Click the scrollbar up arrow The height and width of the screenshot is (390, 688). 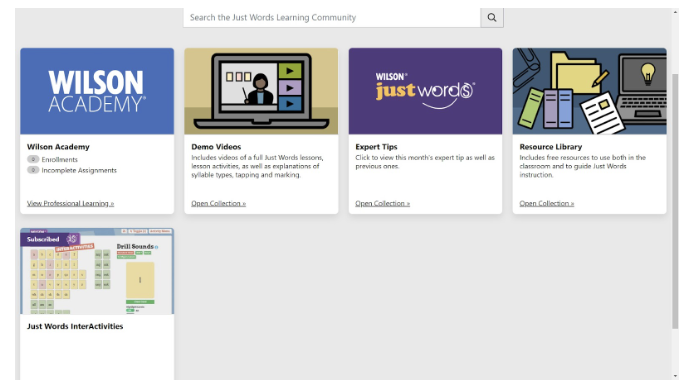pos(675,12)
